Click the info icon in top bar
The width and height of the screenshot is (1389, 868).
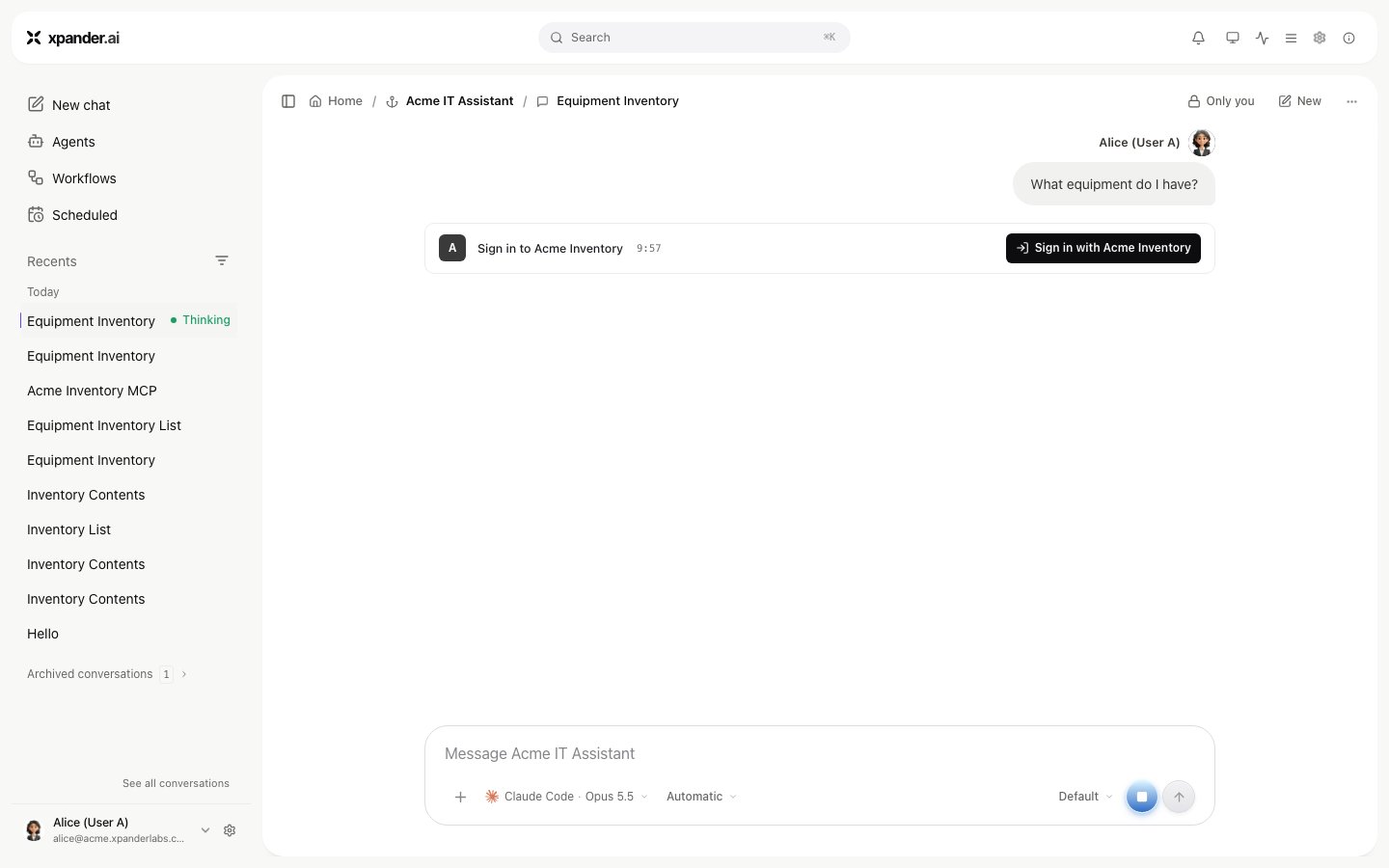pos(1348,38)
